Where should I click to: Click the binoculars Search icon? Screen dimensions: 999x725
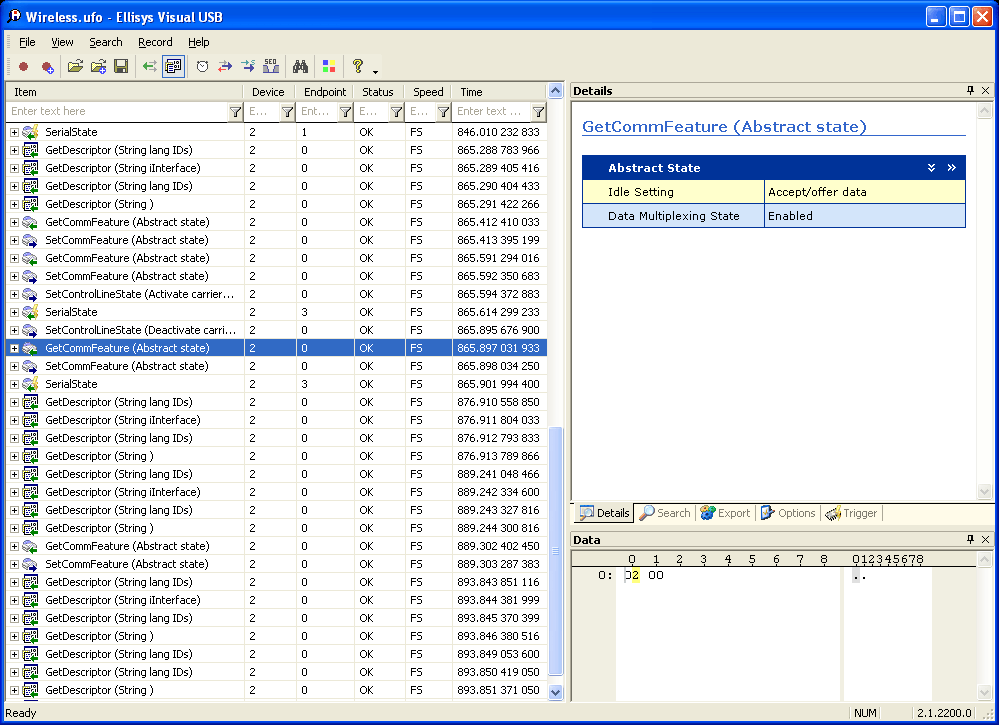[x=299, y=67]
